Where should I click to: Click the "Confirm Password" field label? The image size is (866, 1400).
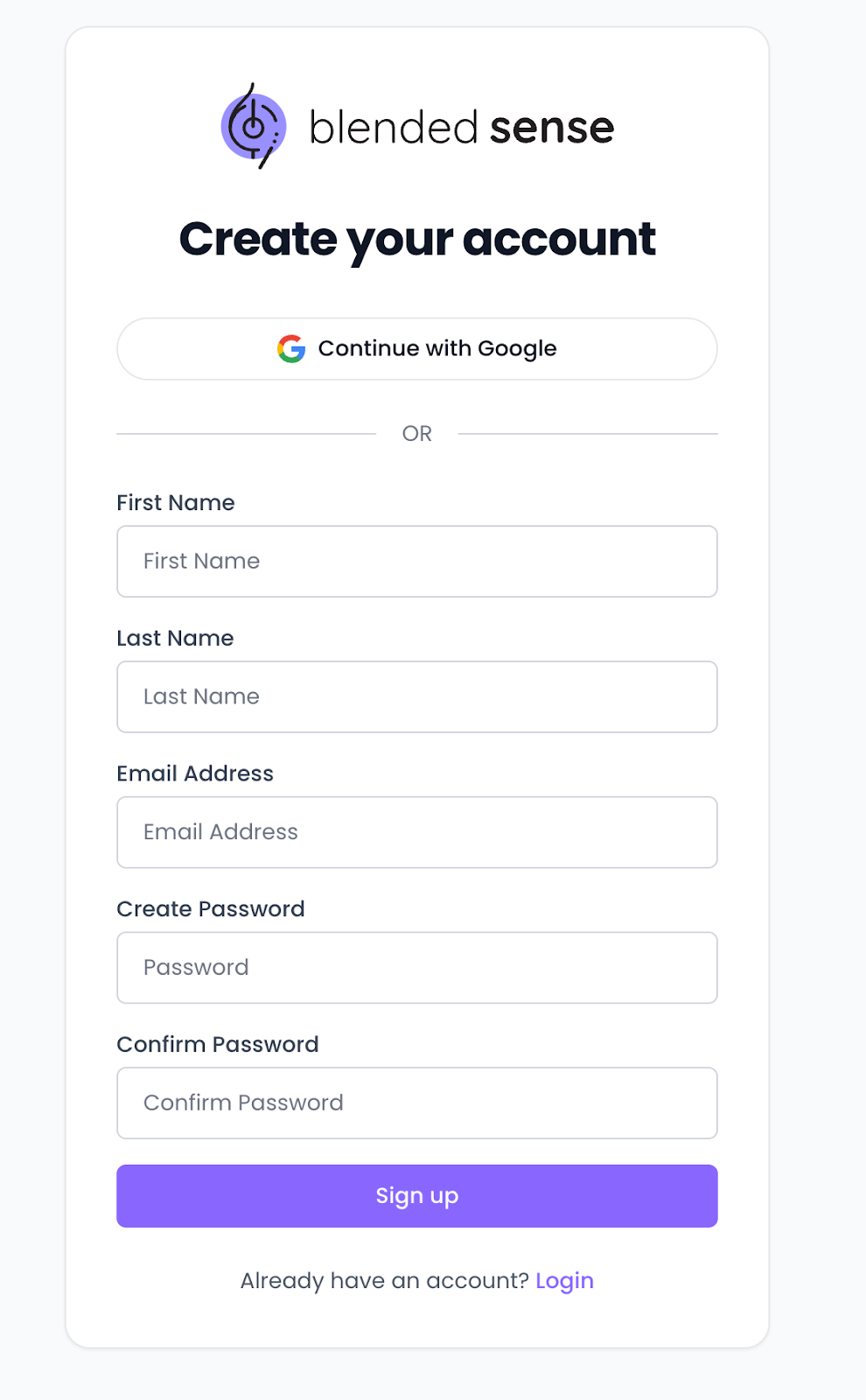(x=218, y=1045)
